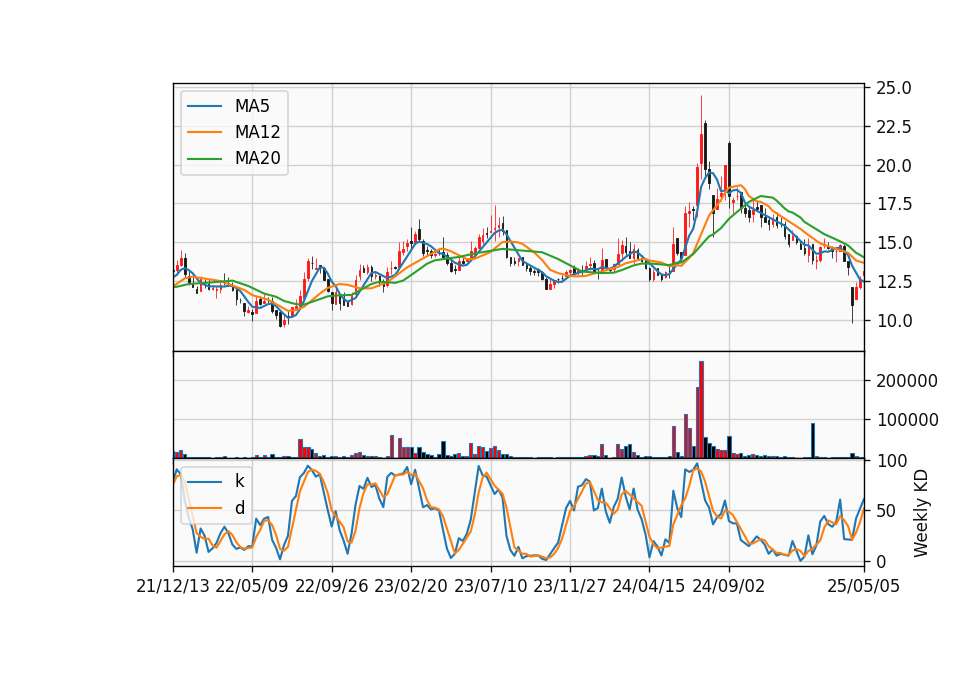Click the 200000 volume axis tick
Viewport: 960px width, 690px height.
pyautogui.click(x=907, y=381)
